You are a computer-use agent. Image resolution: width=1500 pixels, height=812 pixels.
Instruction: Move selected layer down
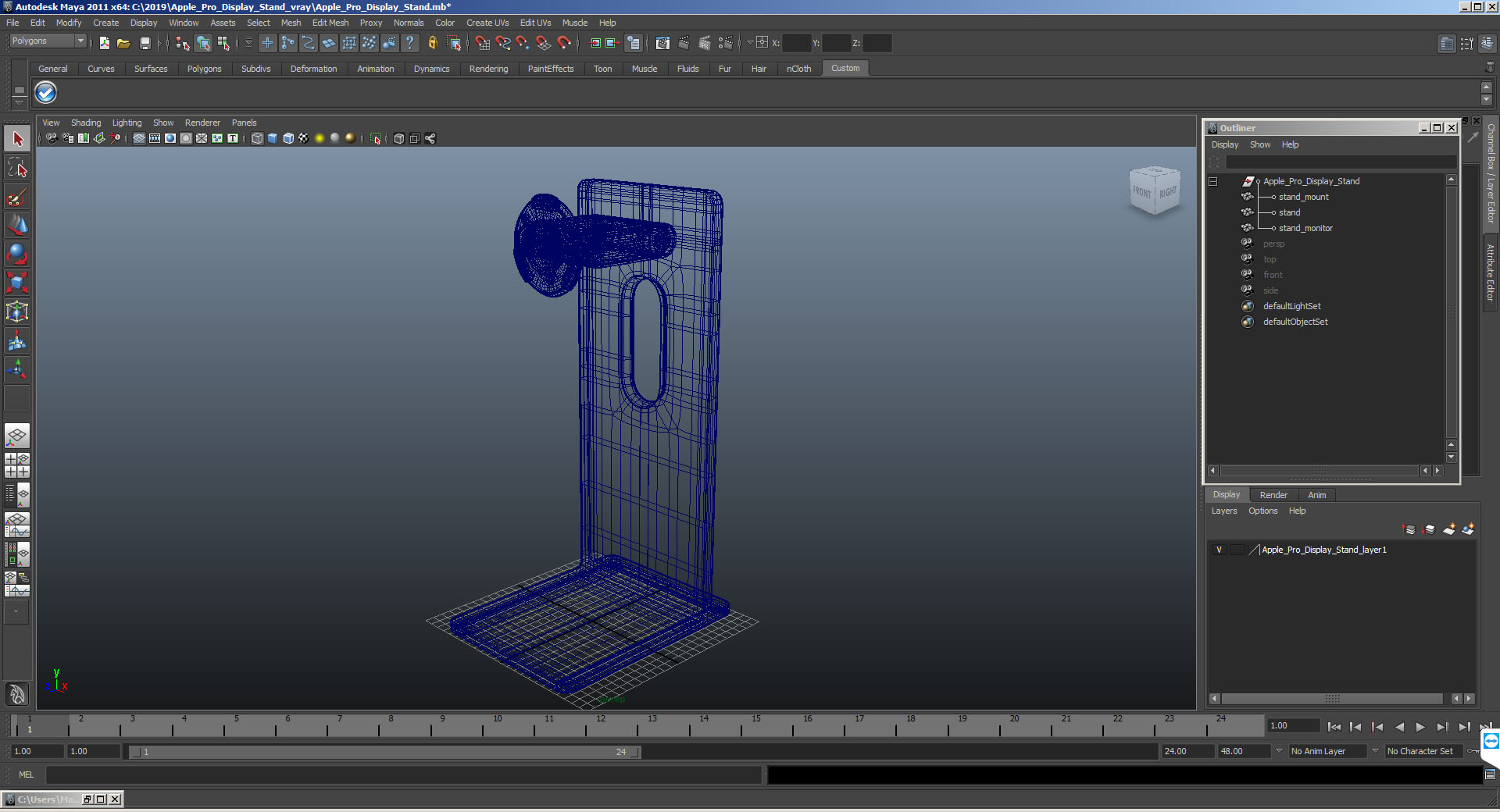click(1429, 529)
